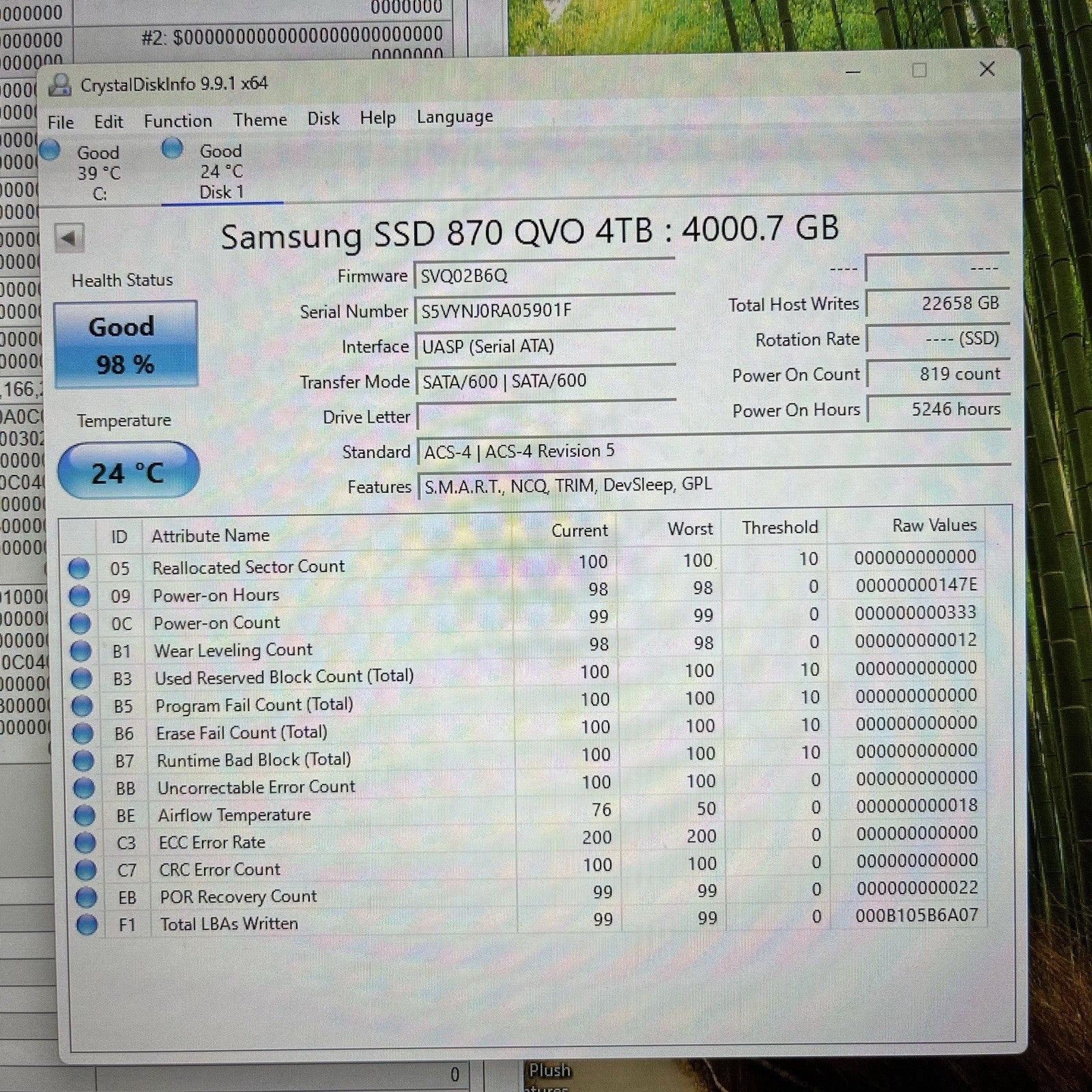
Task: Click the Transfer Mode value field
Action: (x=546, y=381)
